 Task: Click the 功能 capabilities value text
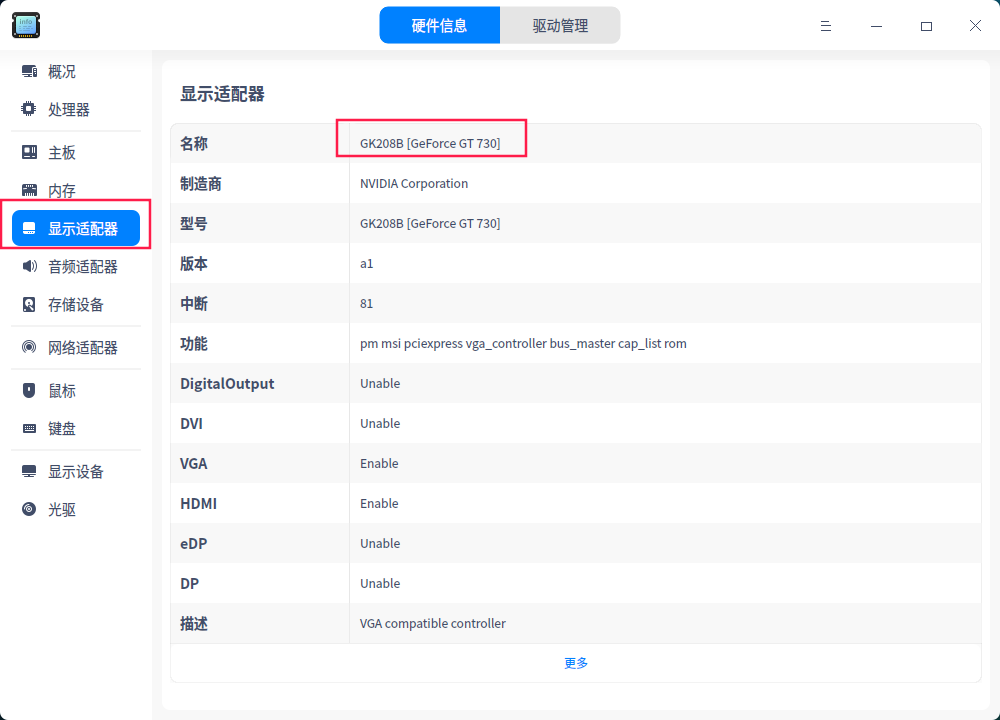523,344
